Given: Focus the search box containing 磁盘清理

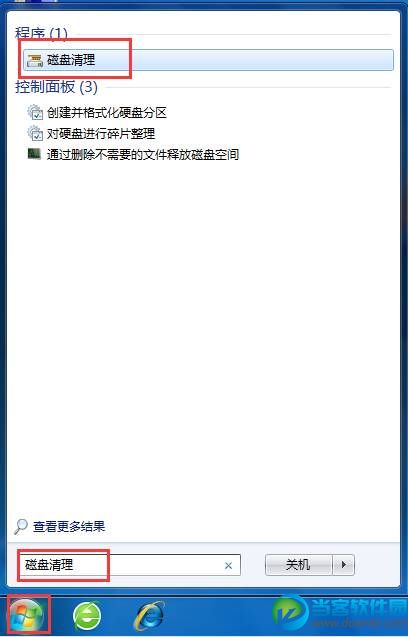Looking at the screenshot, I should point(130,565).
